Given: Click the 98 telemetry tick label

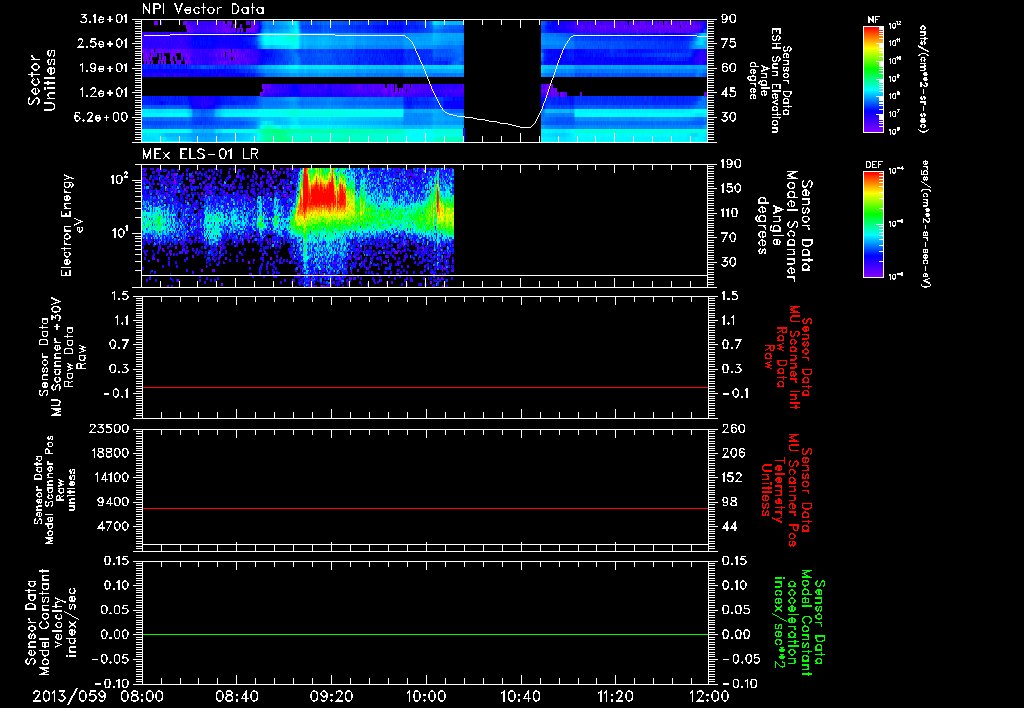Looking at the screenshot, I should point(729,502).
